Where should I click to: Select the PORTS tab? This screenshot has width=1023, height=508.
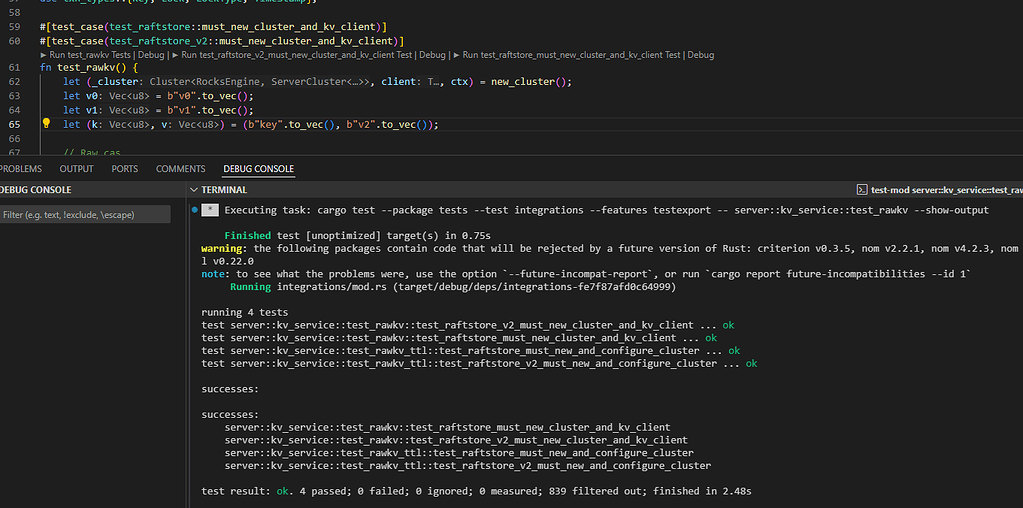pyautogui.click(x=125, y=169)
